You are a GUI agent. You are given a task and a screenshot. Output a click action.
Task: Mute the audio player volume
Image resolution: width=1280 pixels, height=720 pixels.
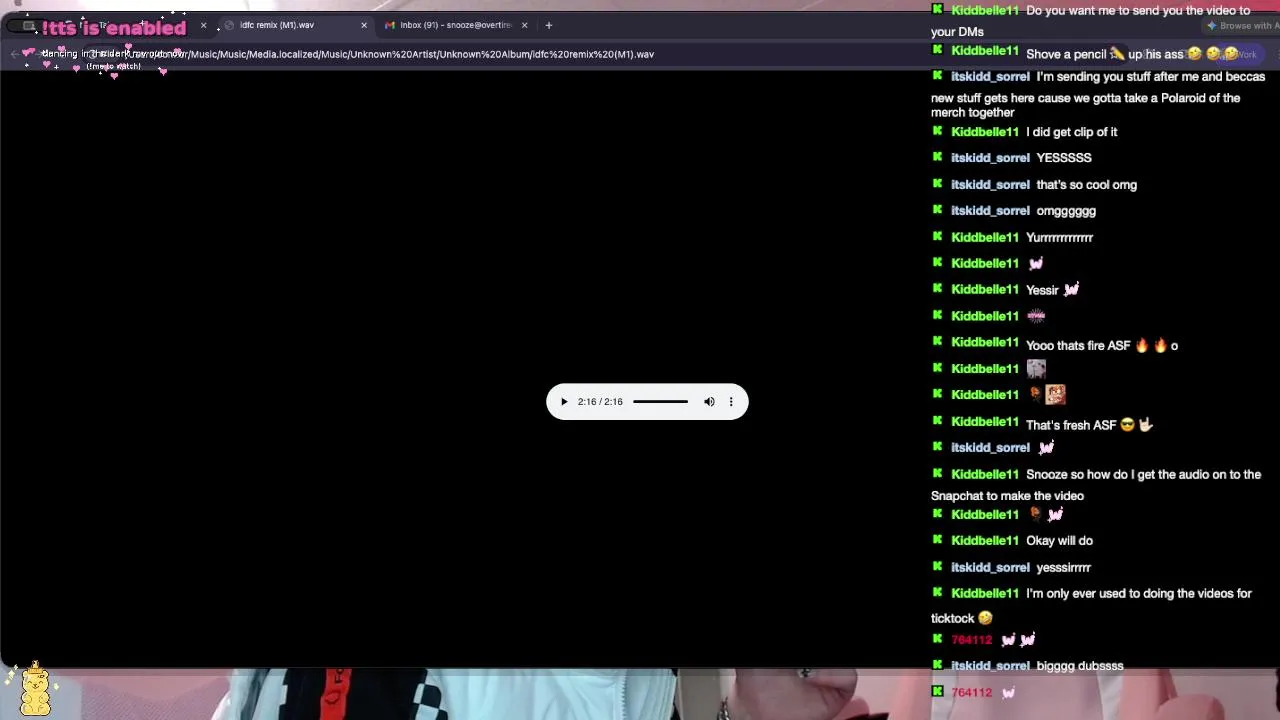pyautogui.click(x=709, y=402)
